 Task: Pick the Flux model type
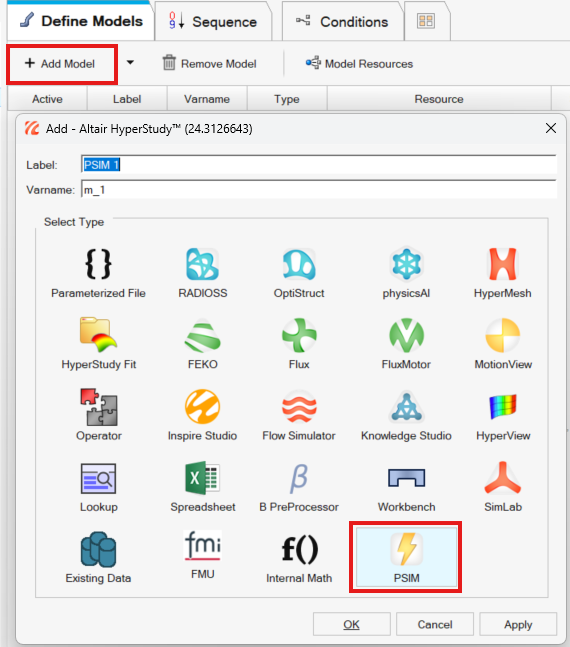tap(299, 344)
